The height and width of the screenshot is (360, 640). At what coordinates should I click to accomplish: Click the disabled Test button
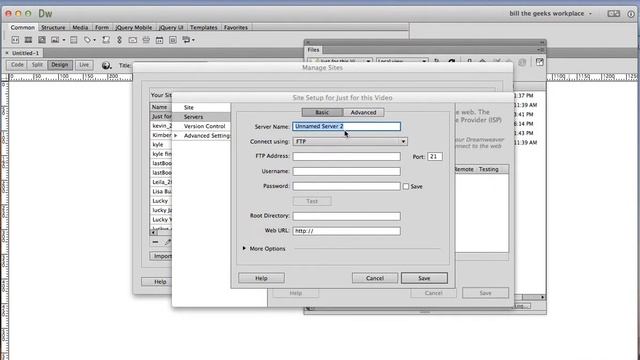[x=312, y=201]
